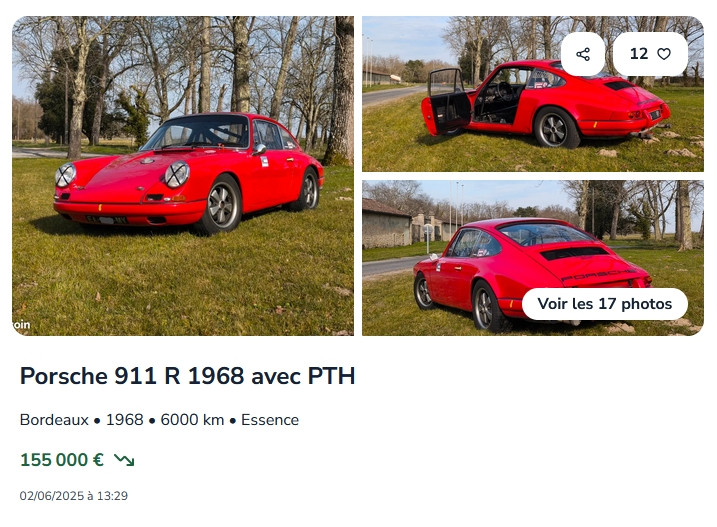Screen dimensions: 717x527
Task: Click the heart favorite icon
Action: pos(664,54)
